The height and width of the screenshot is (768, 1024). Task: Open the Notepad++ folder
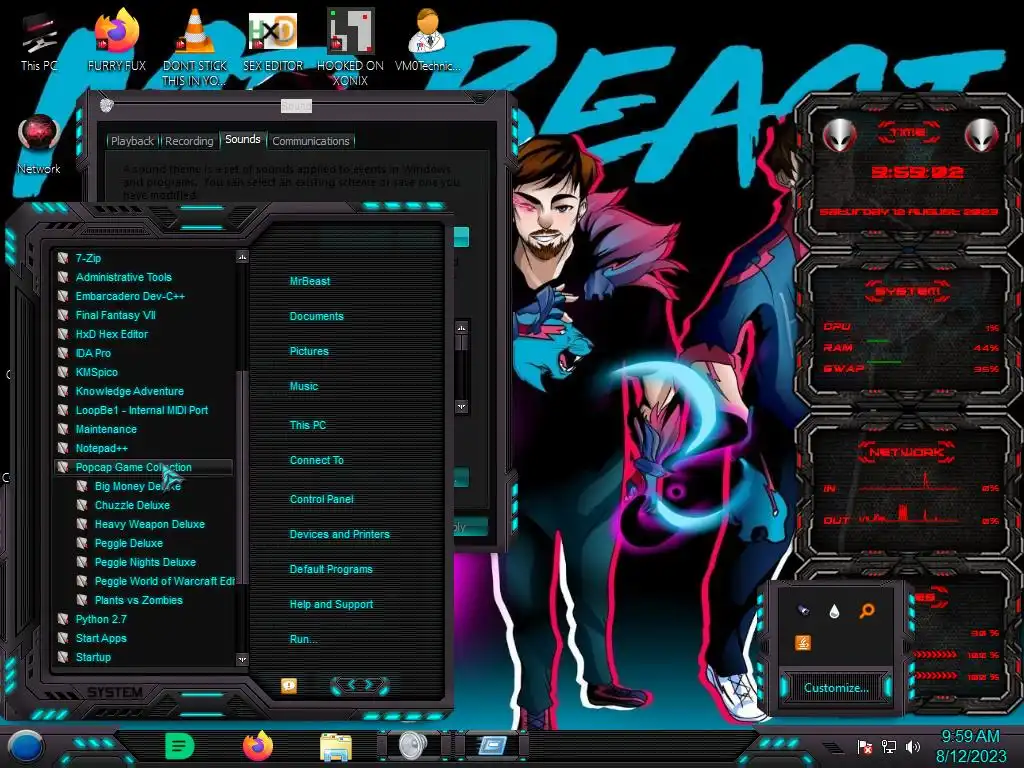[x=144, y=448]
